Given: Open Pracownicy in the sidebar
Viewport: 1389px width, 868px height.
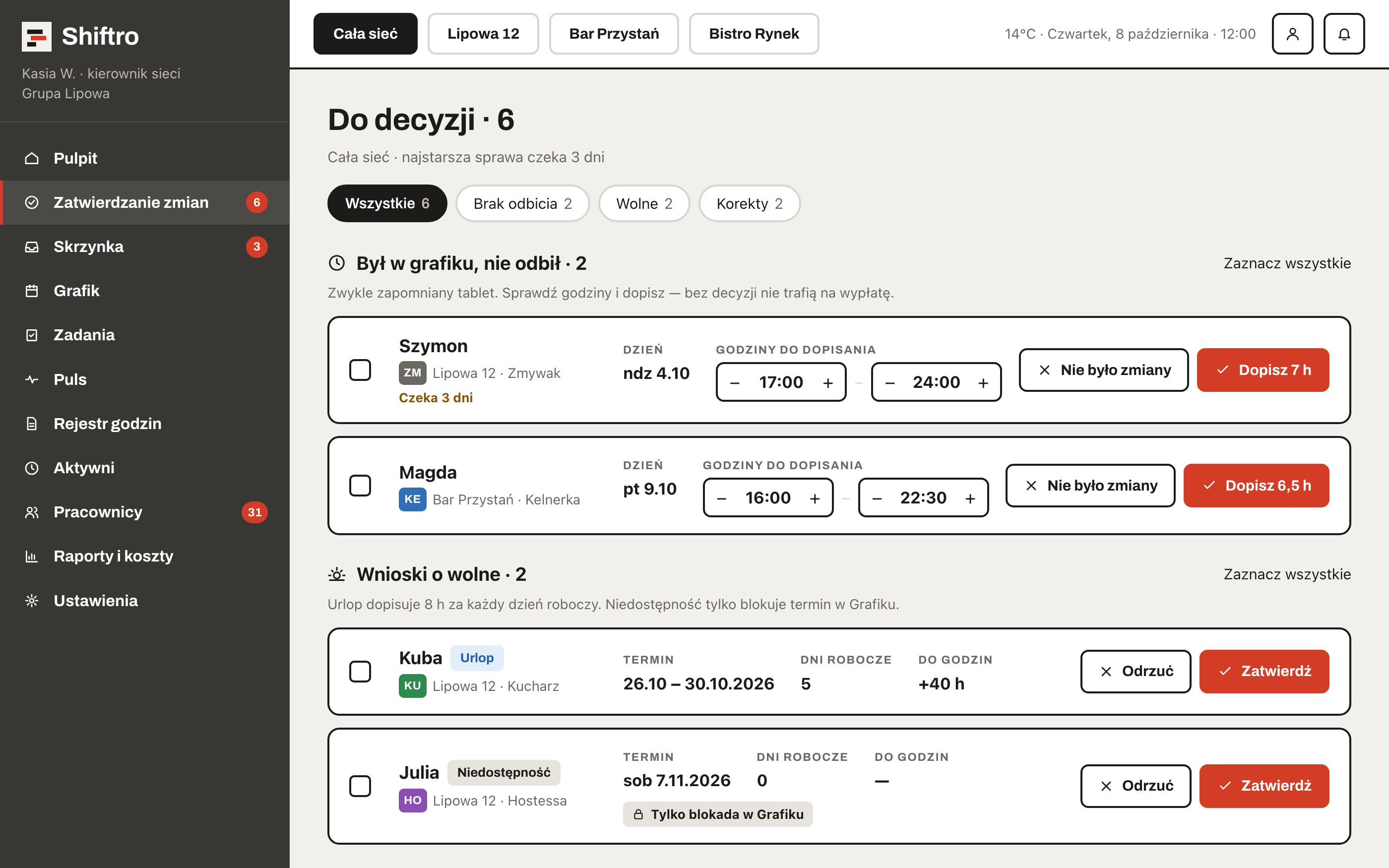Looking at the screenshot, I should coord(145,511).
